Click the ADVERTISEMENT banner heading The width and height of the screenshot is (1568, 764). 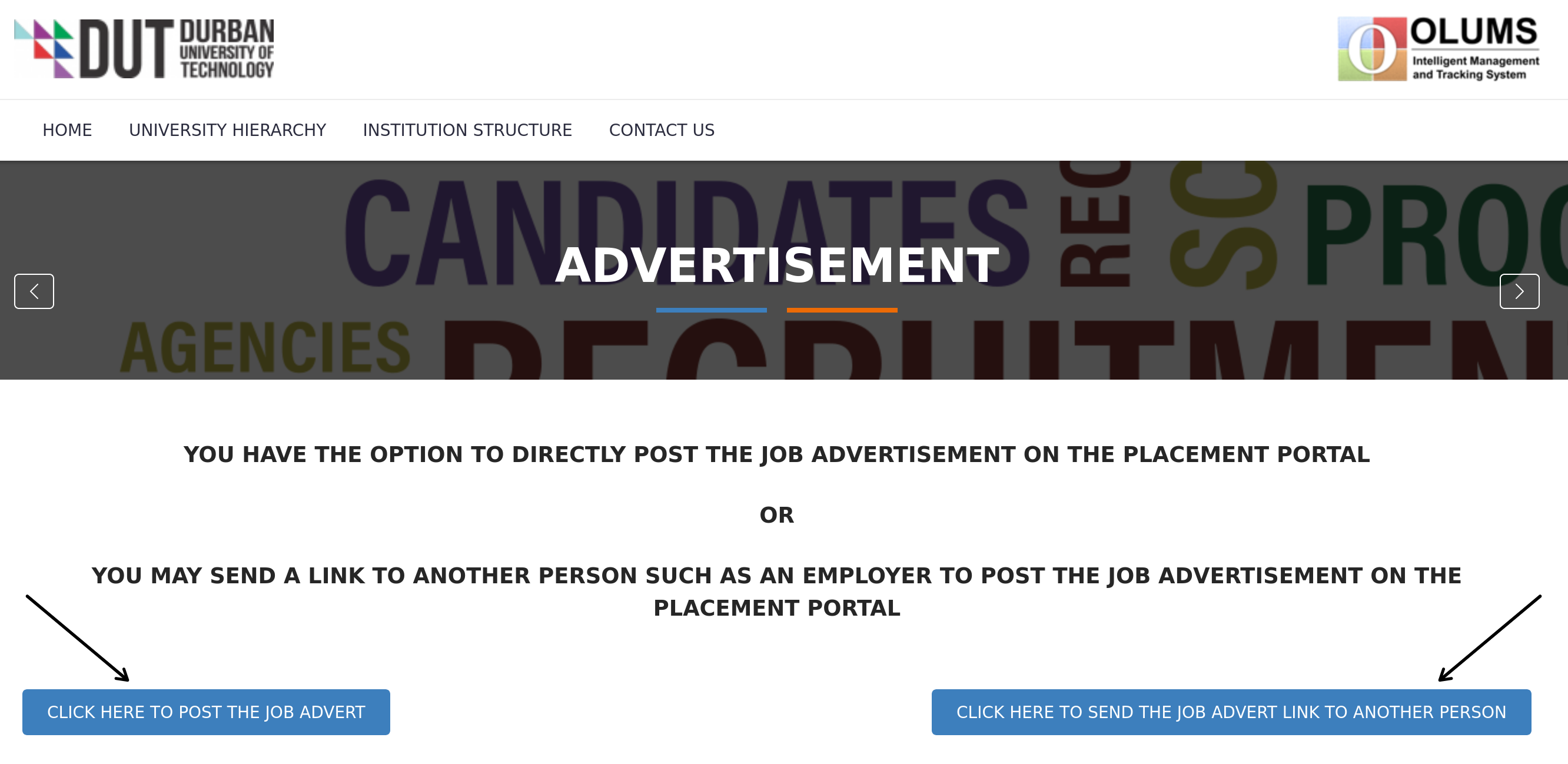[x=777, y=265]
